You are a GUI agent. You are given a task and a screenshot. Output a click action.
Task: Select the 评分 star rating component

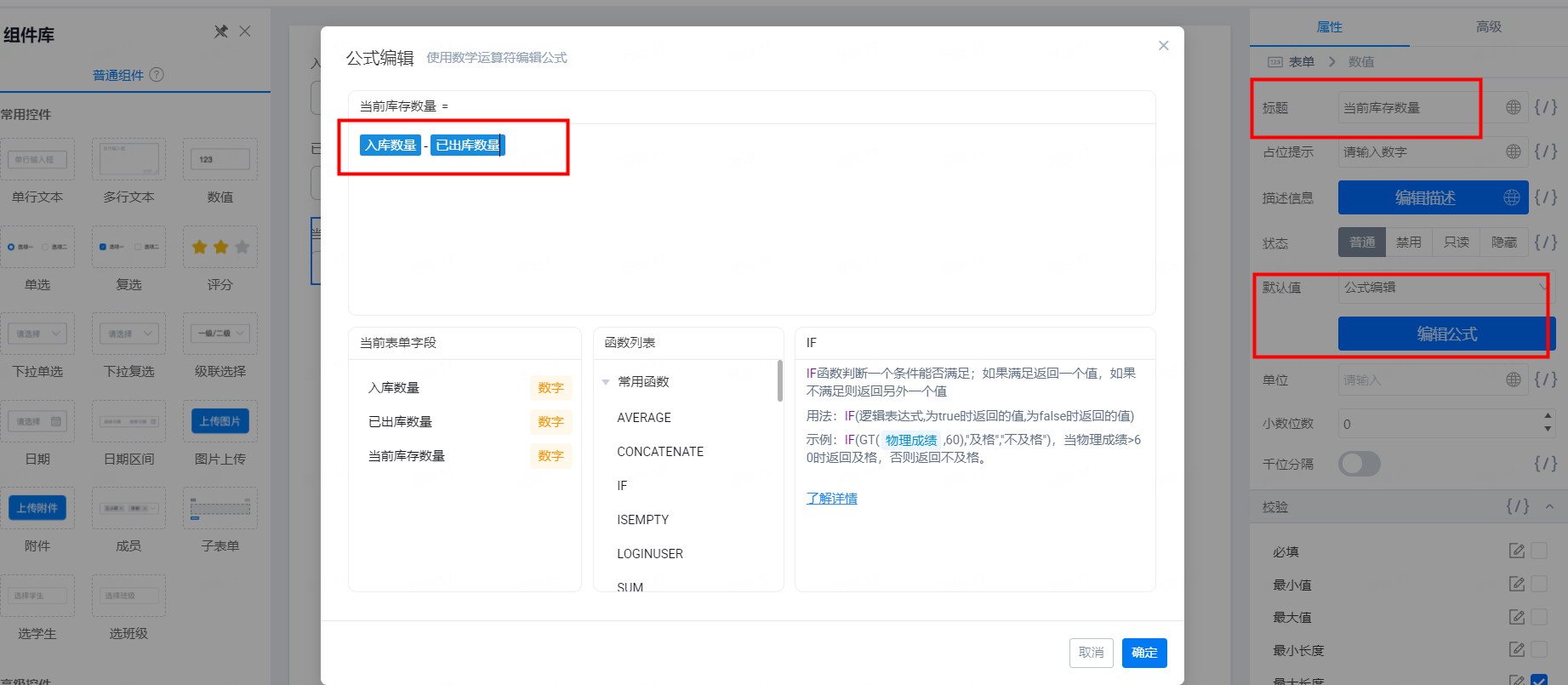point(220,248)
